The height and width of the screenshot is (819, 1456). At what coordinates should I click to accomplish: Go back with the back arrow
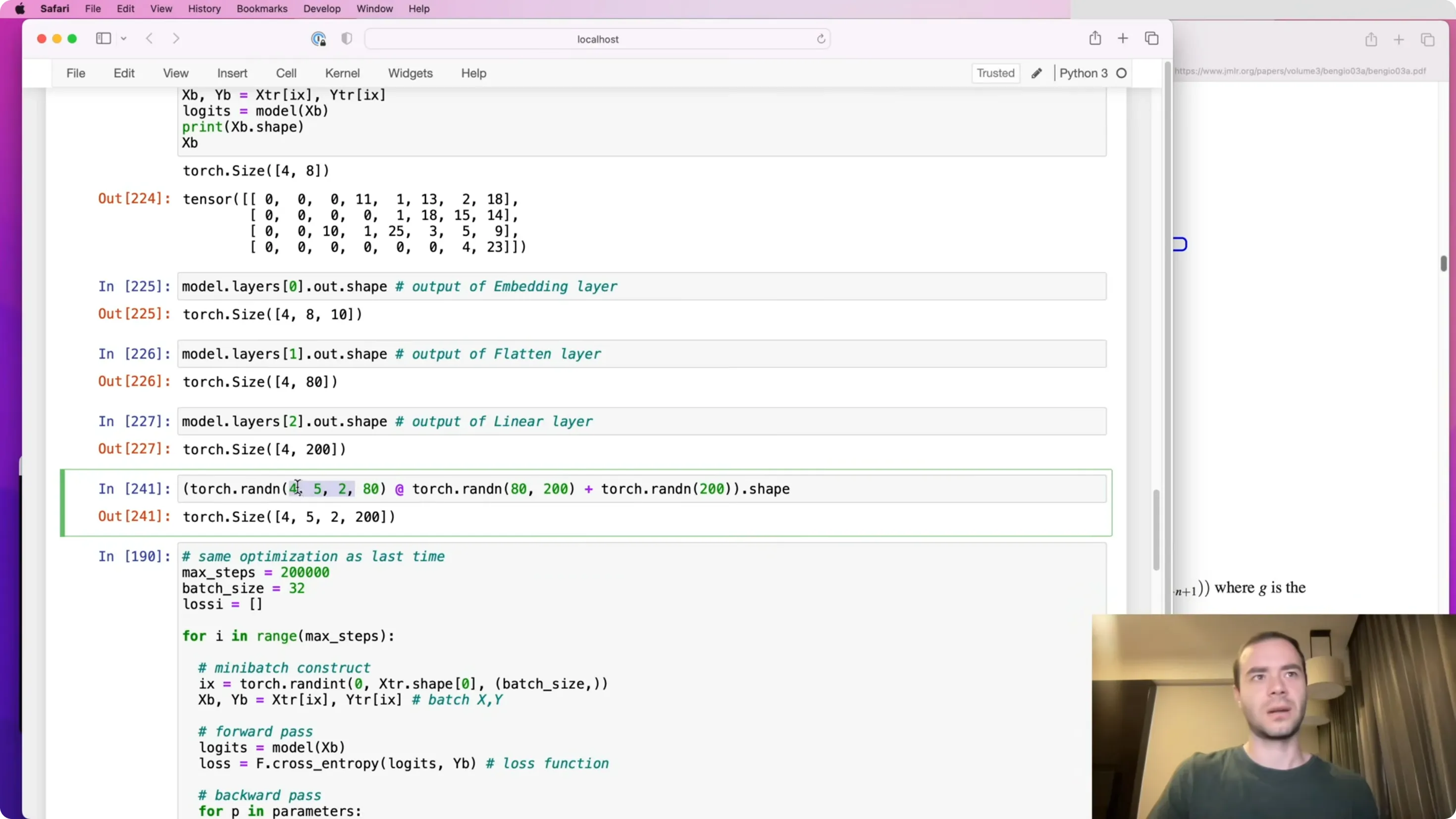tap(149, 39)
